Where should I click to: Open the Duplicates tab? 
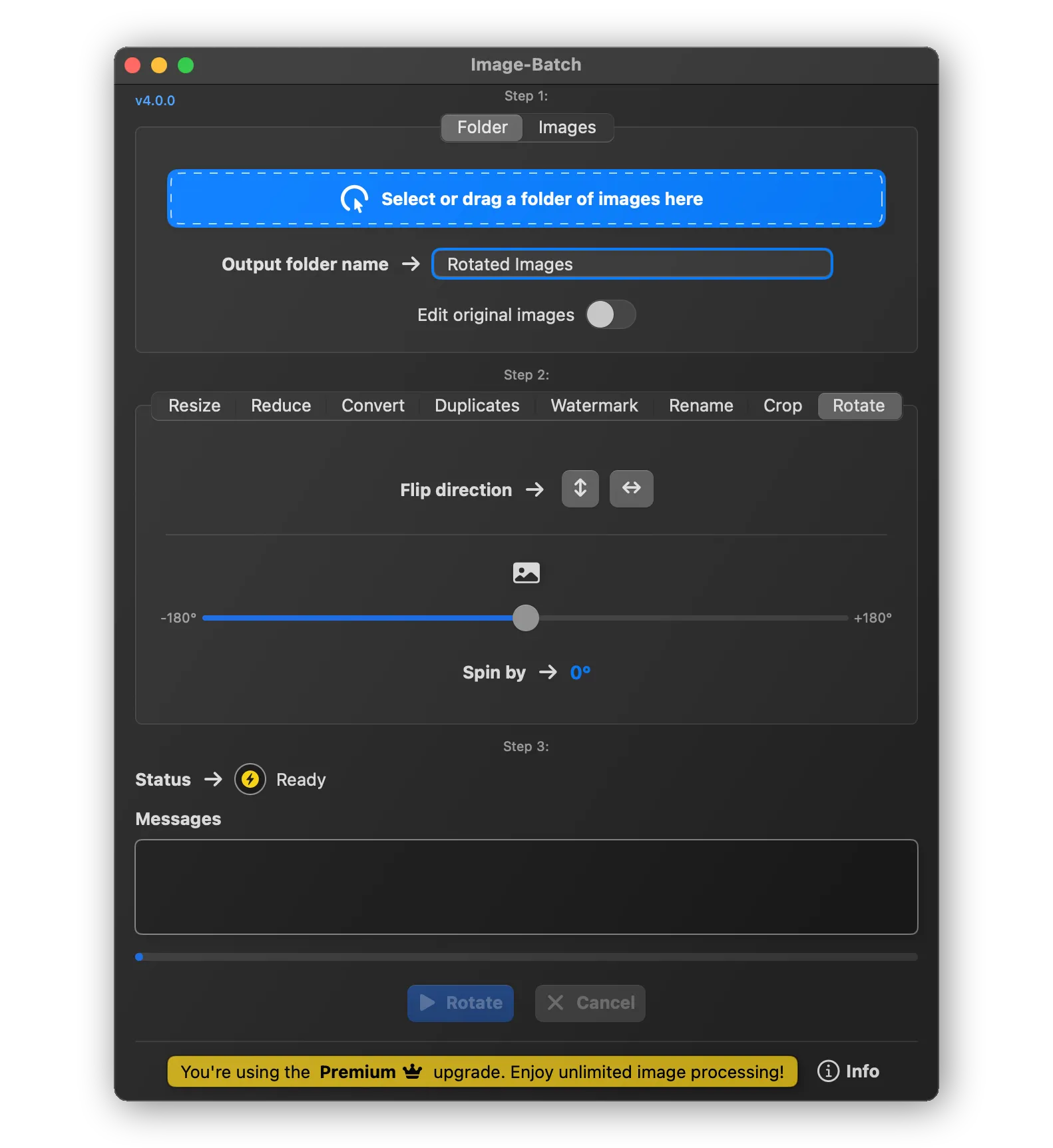(477, 406)
